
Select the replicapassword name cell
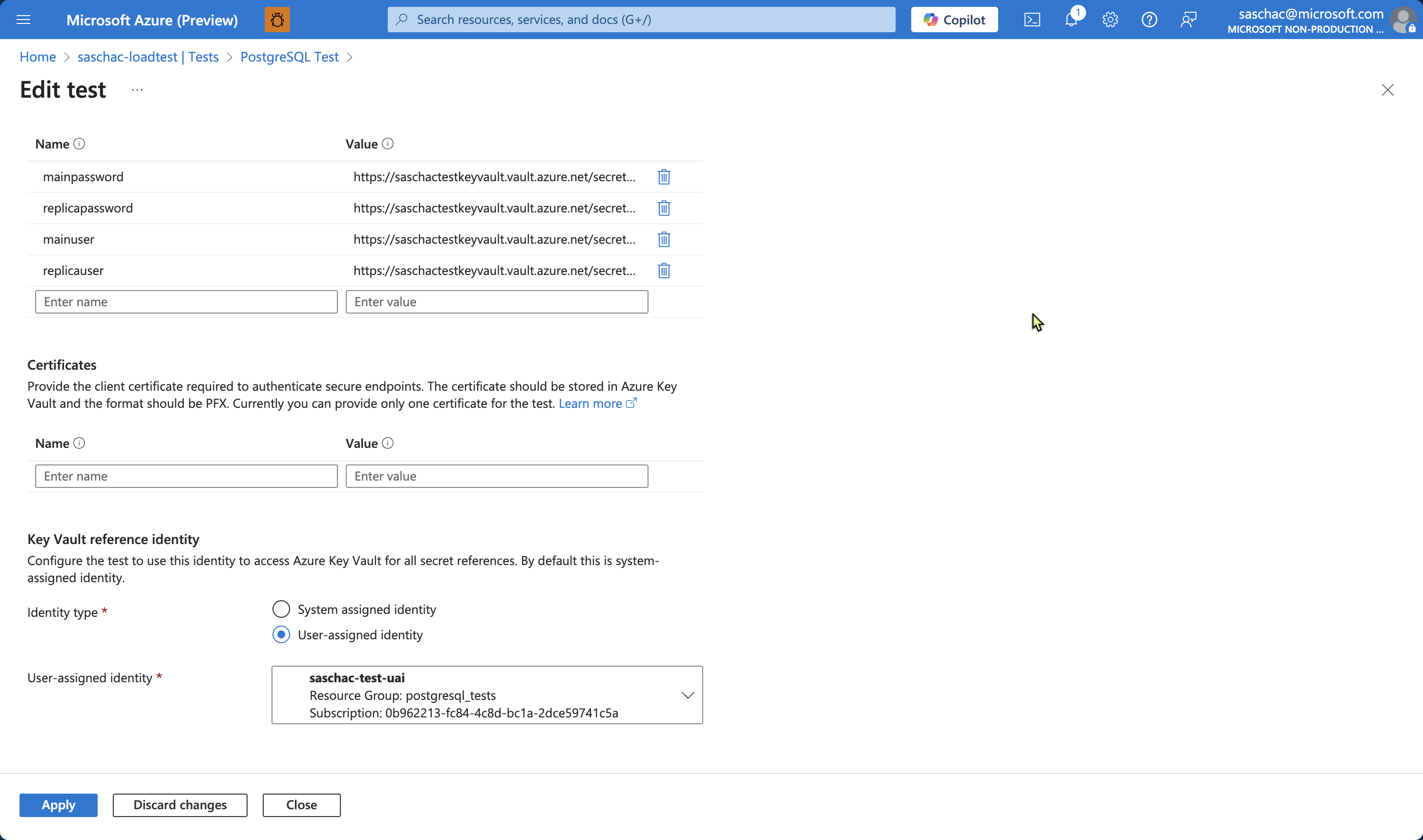(x=88, y=209)
